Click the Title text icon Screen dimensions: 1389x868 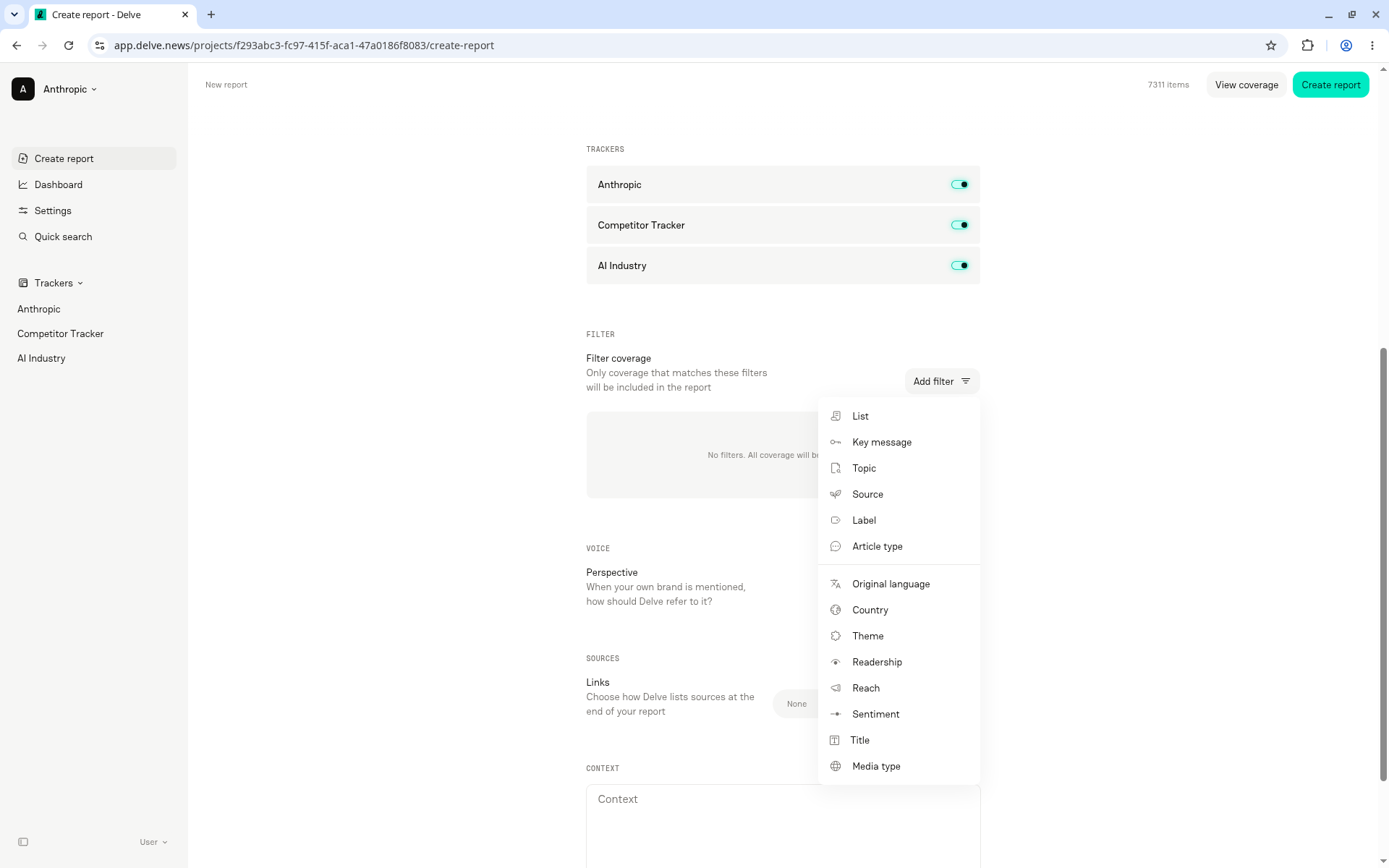pos(835,740)
